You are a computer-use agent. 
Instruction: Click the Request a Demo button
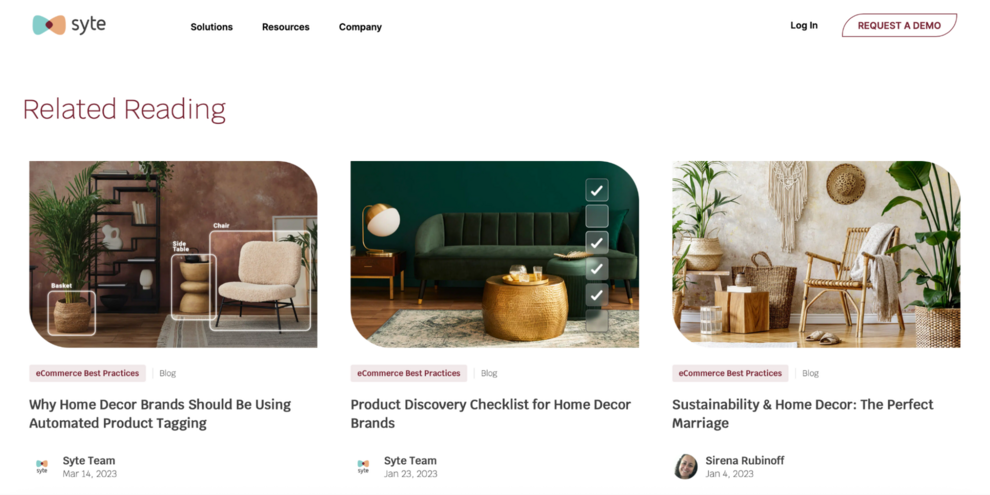pos(899,25)
